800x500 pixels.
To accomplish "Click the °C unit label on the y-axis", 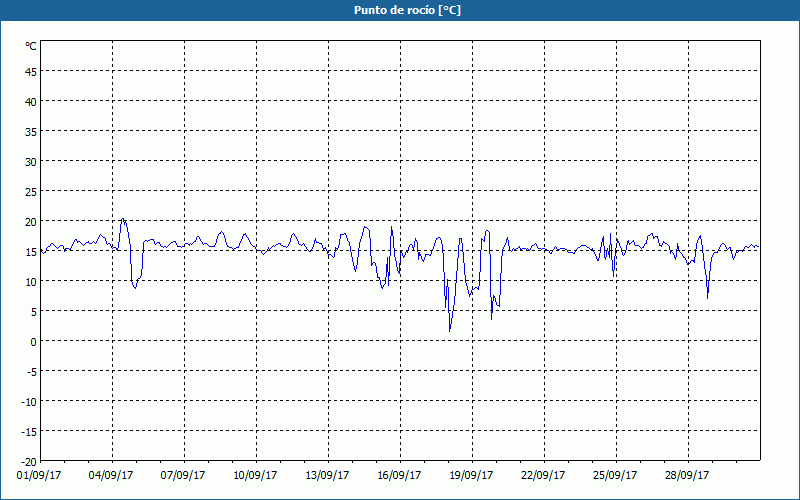I will pyautogui.click(x=31, y=46).
